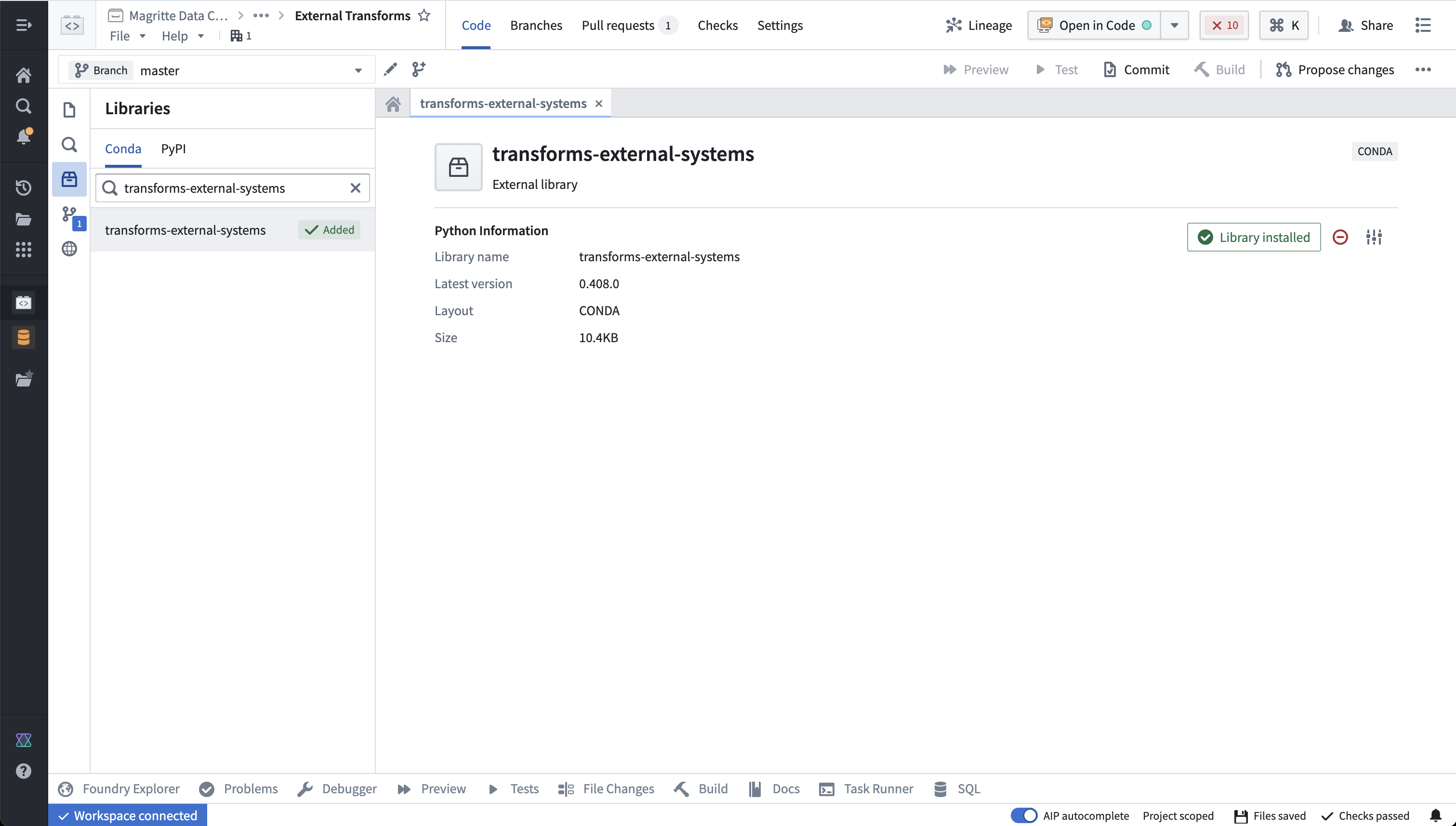Open the master branch dropdown
1456x826 pixels.
(x=217, y=70)
